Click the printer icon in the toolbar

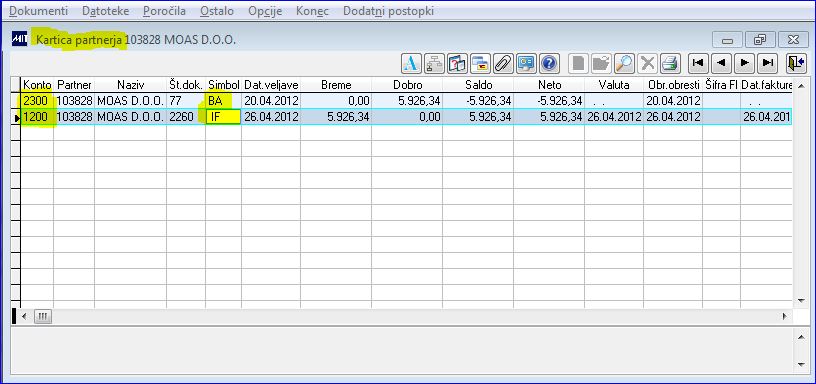[669, 63]
